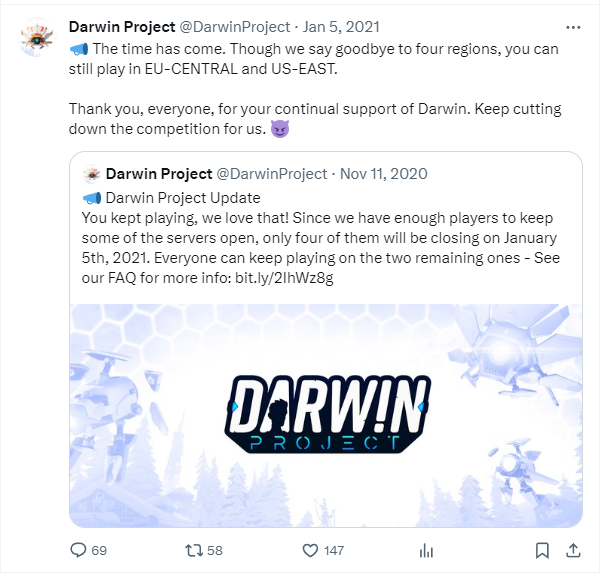Image resolution: width=602 pixels, height=573 pixels.
Task: Click the 58 retweets count
Action: [215, 551]
